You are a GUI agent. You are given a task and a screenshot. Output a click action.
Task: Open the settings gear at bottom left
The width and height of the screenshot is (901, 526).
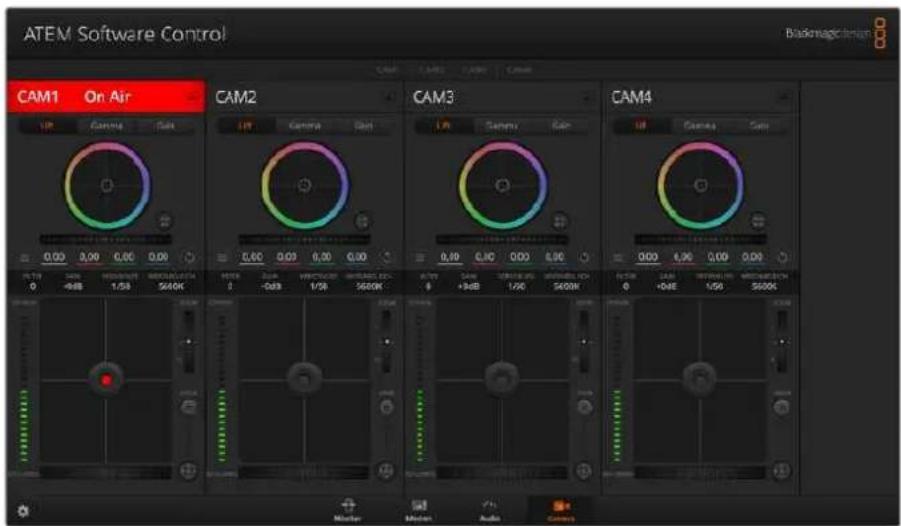click(23, 510)
